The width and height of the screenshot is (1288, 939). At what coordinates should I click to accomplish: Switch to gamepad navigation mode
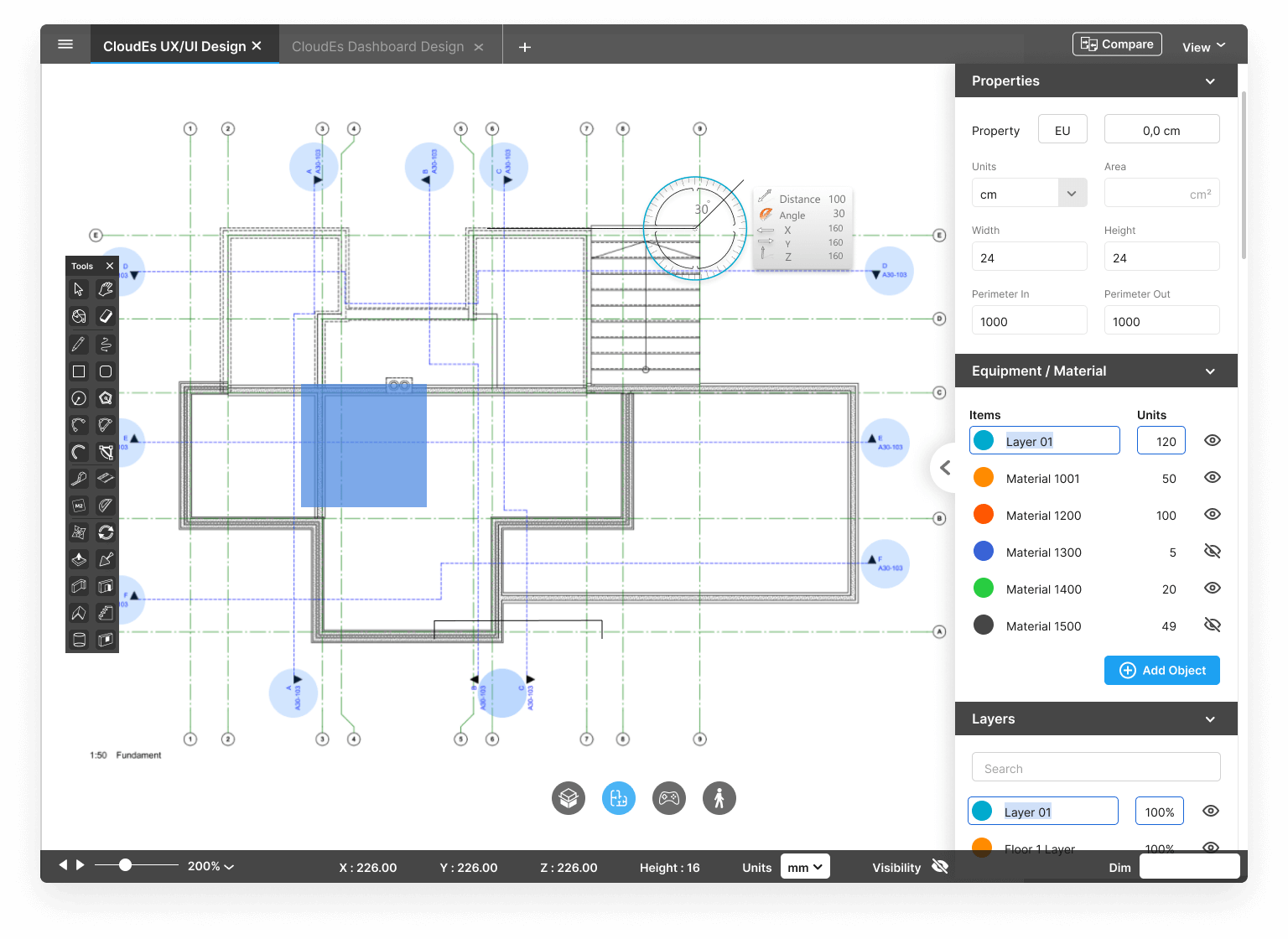pos(668,798)
